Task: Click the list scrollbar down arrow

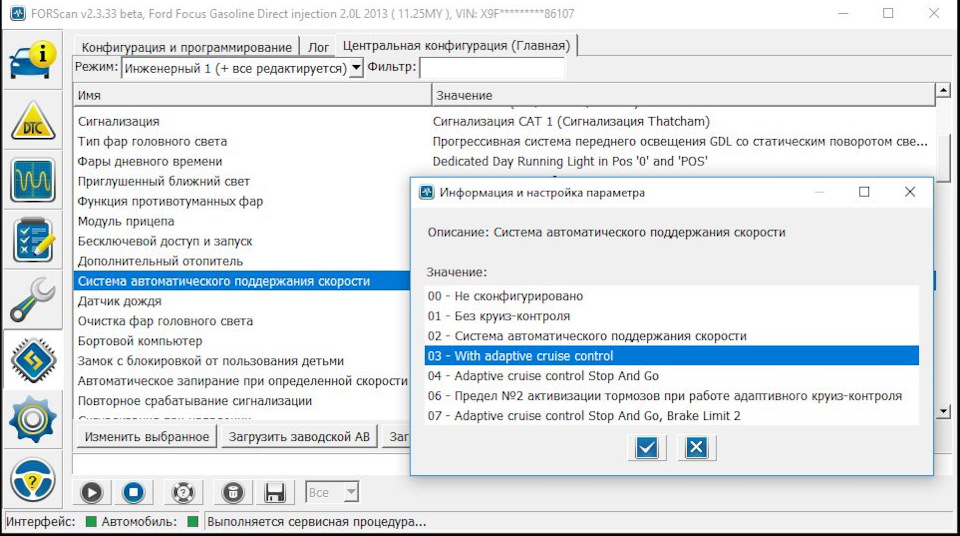Action: point(943,412)
